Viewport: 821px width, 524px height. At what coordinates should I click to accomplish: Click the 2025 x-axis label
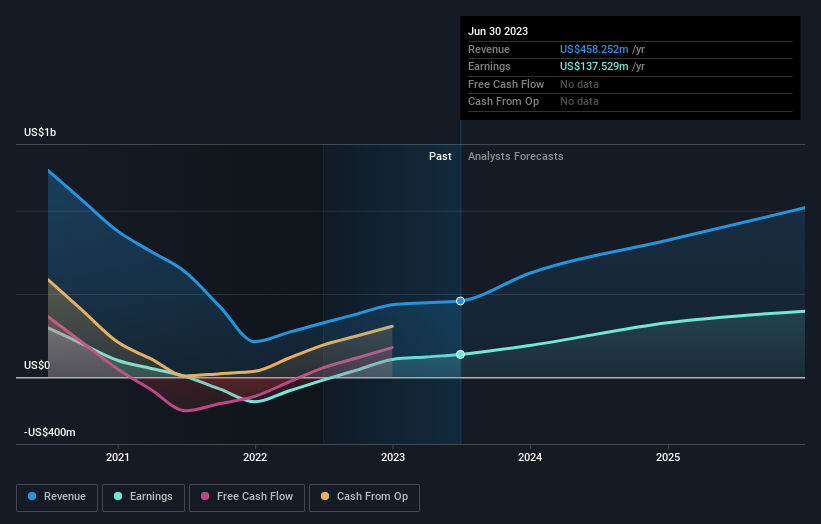click(668, 457)
